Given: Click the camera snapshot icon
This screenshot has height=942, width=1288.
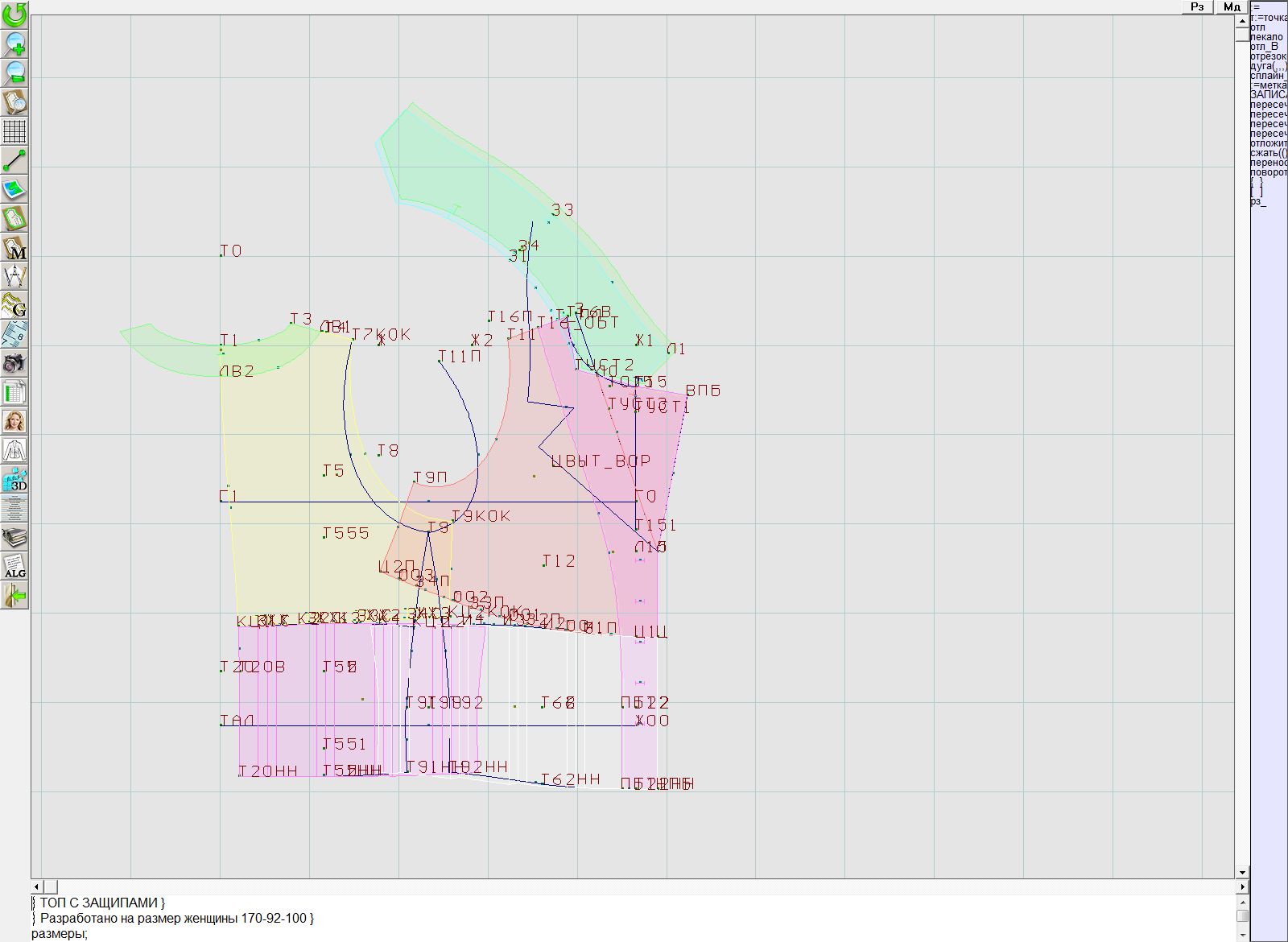Looking at the screenshot, I should pyautogui.click(x=14, y=363).
